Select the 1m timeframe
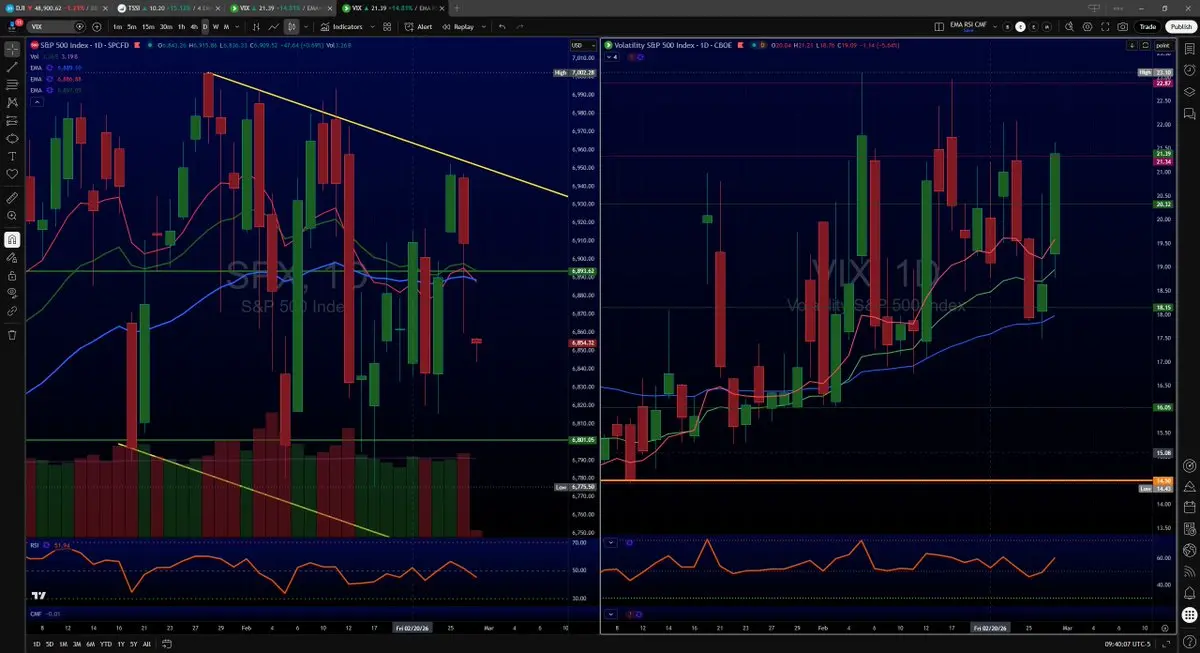The width and height of the screenshot is (1200, 653). click(119, 26)
